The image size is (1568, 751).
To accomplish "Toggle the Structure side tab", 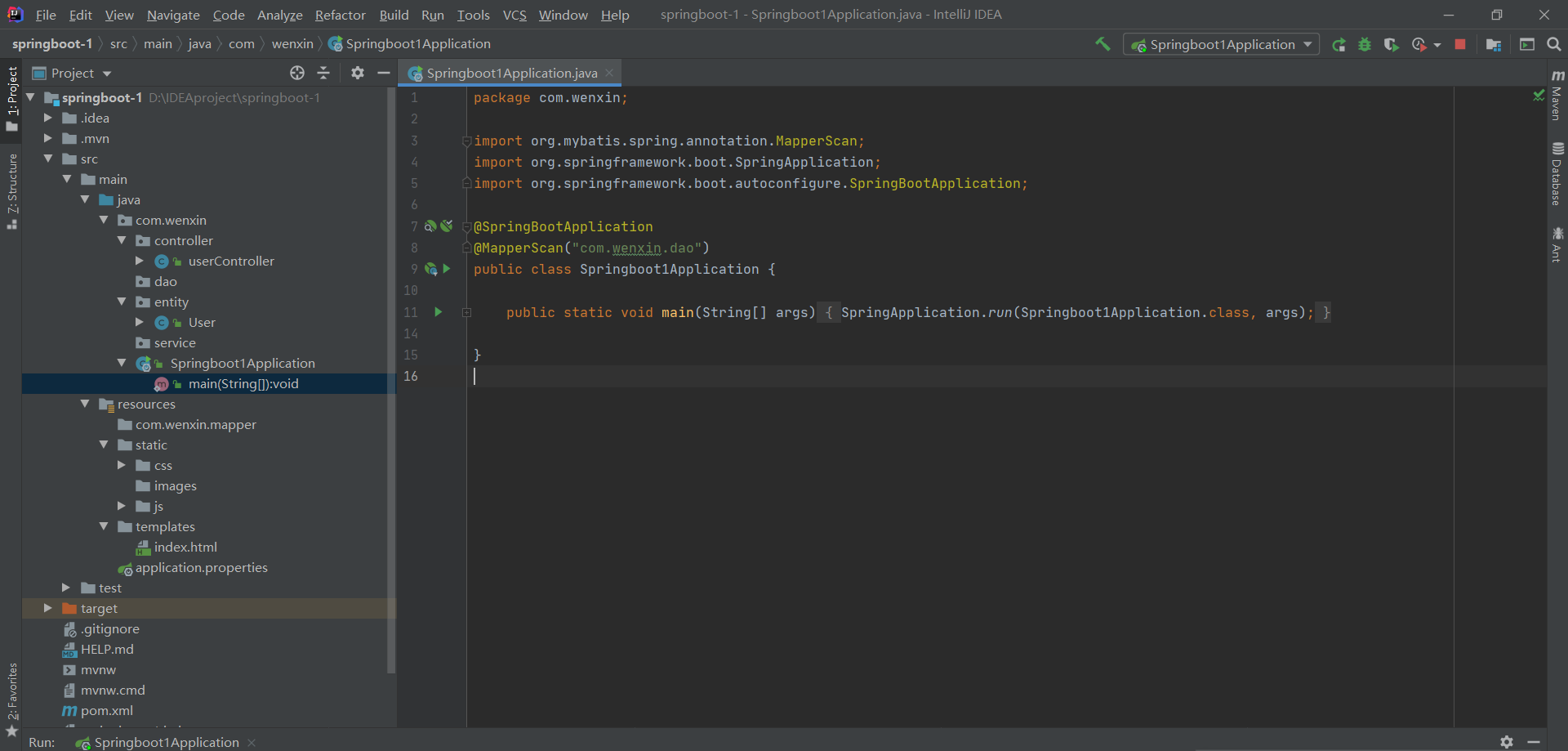I will tap(11, 191).
